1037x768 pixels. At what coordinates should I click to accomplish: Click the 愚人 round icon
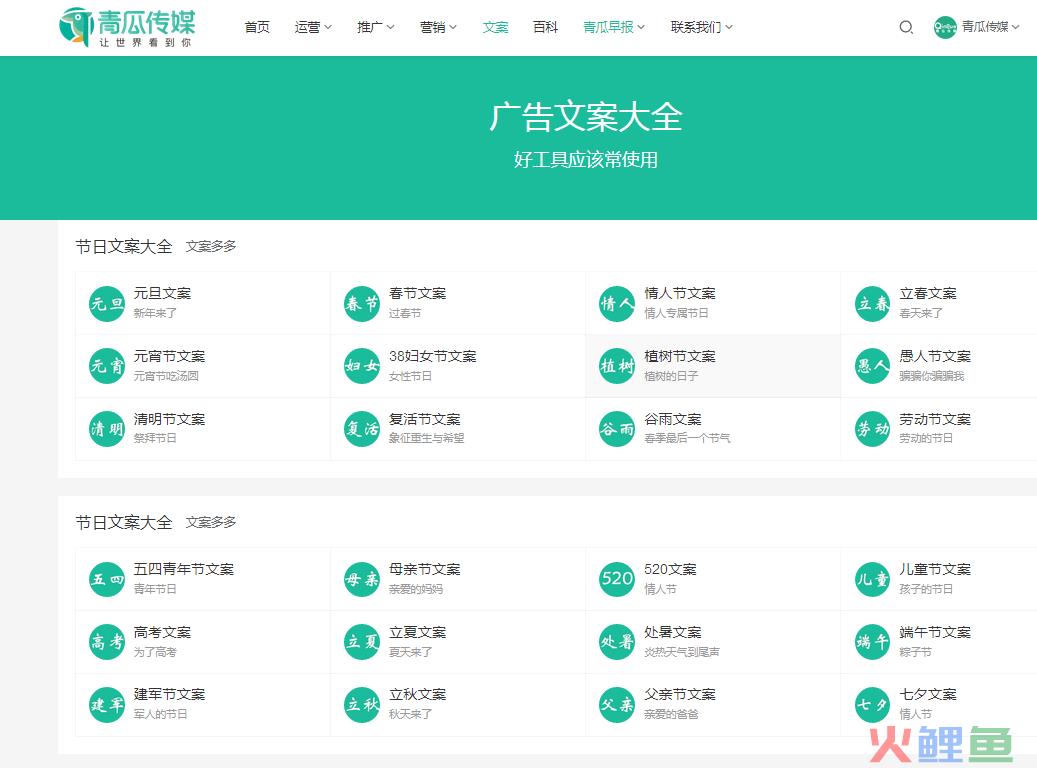(872, 366)
